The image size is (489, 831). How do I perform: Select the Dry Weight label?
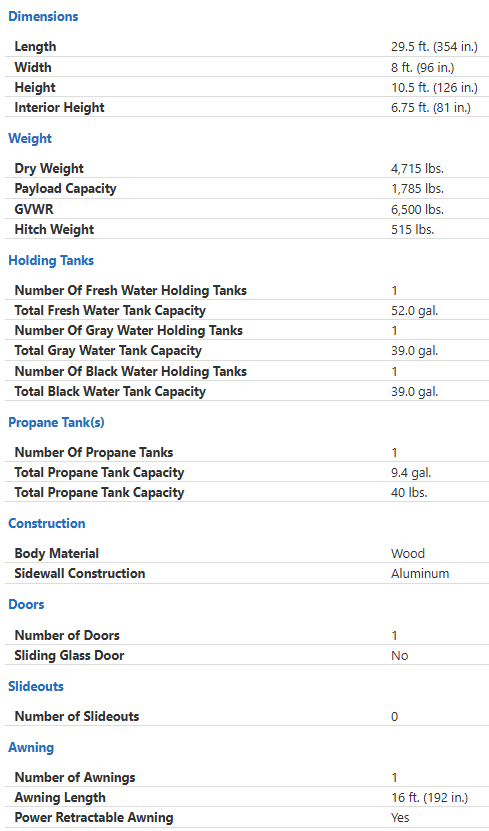click(49, 169)
